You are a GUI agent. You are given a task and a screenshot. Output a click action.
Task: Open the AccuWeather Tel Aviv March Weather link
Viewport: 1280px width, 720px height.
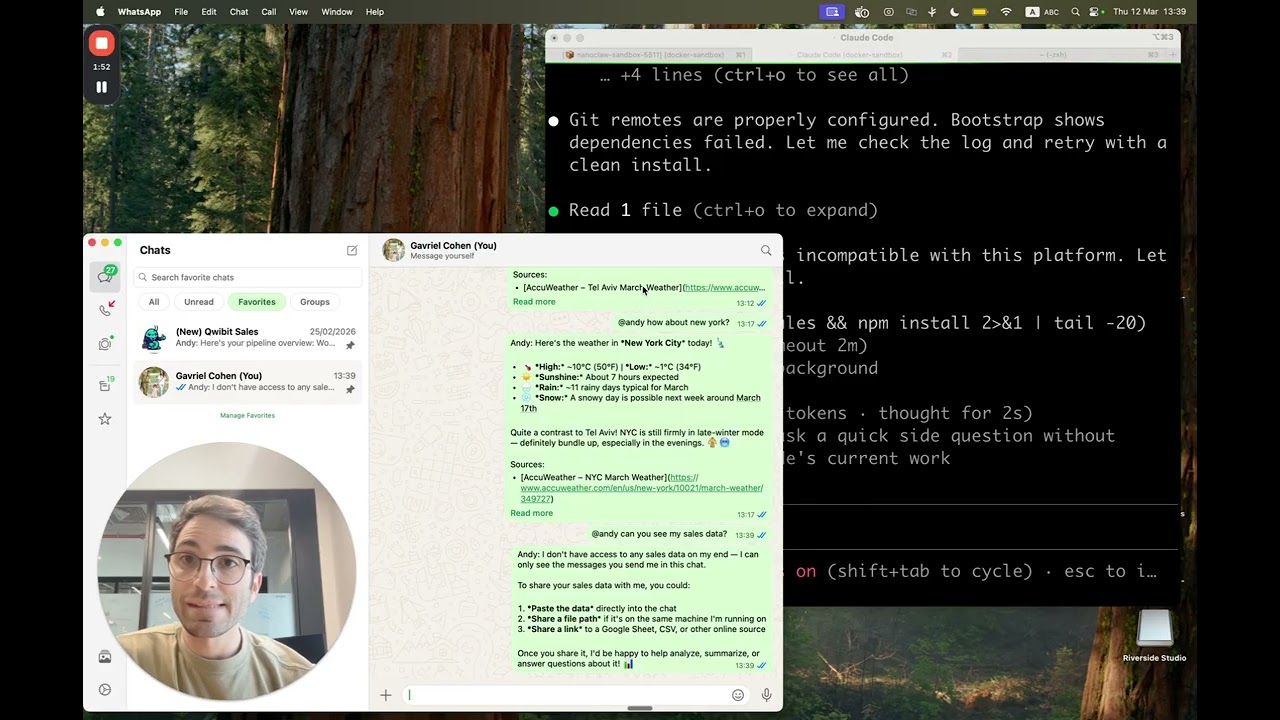pos(725,288)
